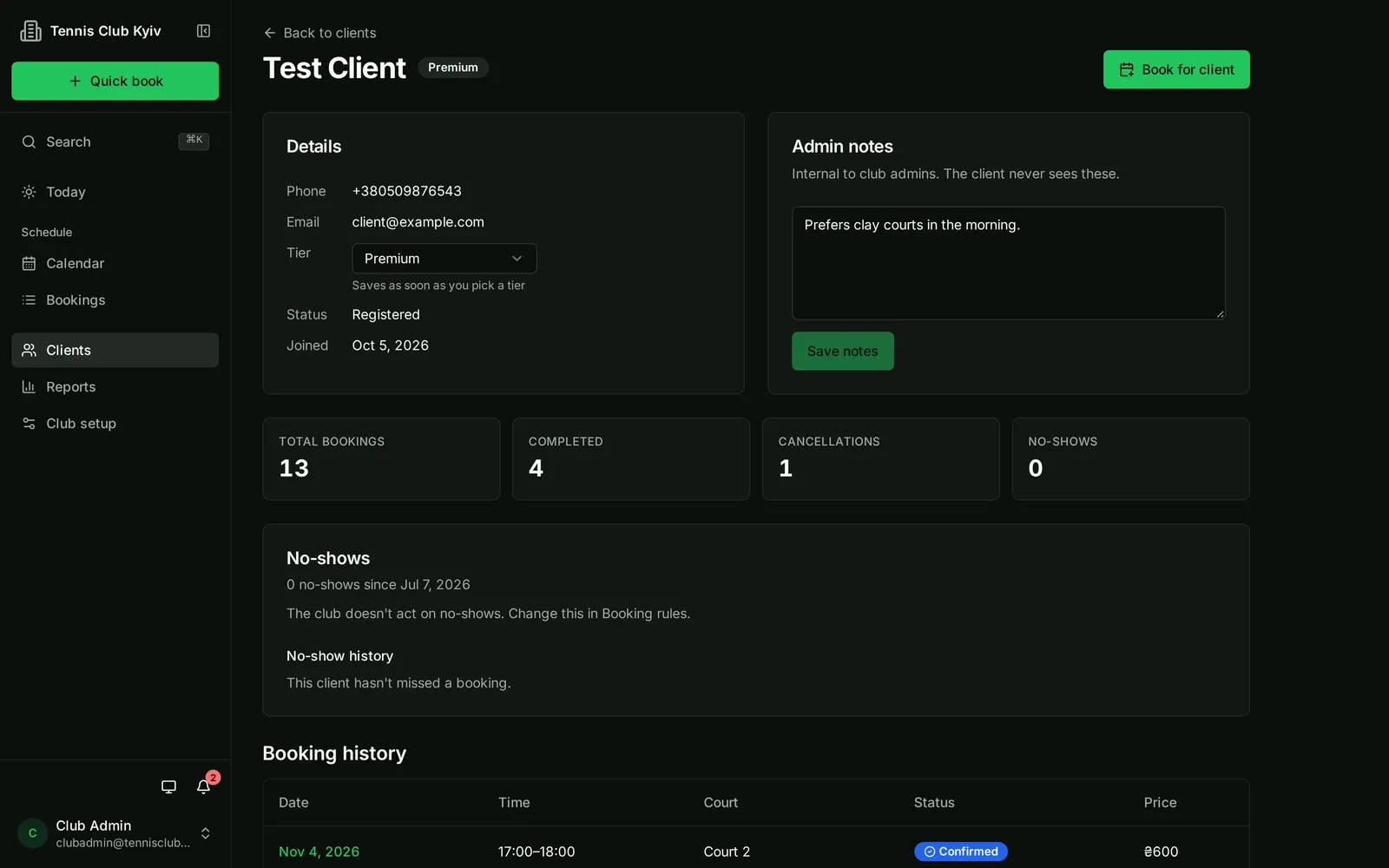Screen dimensions: 1389x868
Task: Click the Tennis Club Kyiv building logo icon
Action: [30, 31]
